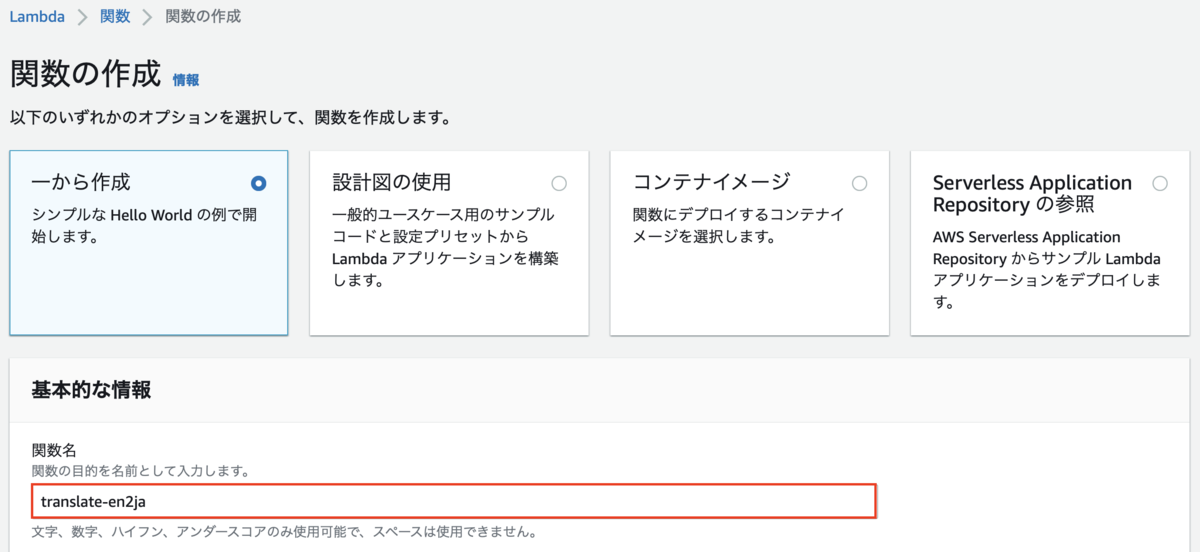The height and width of the screenshot is (552, 1200).
Task: Select the 一から作成 radio button
Action: (x=259, y=183)
